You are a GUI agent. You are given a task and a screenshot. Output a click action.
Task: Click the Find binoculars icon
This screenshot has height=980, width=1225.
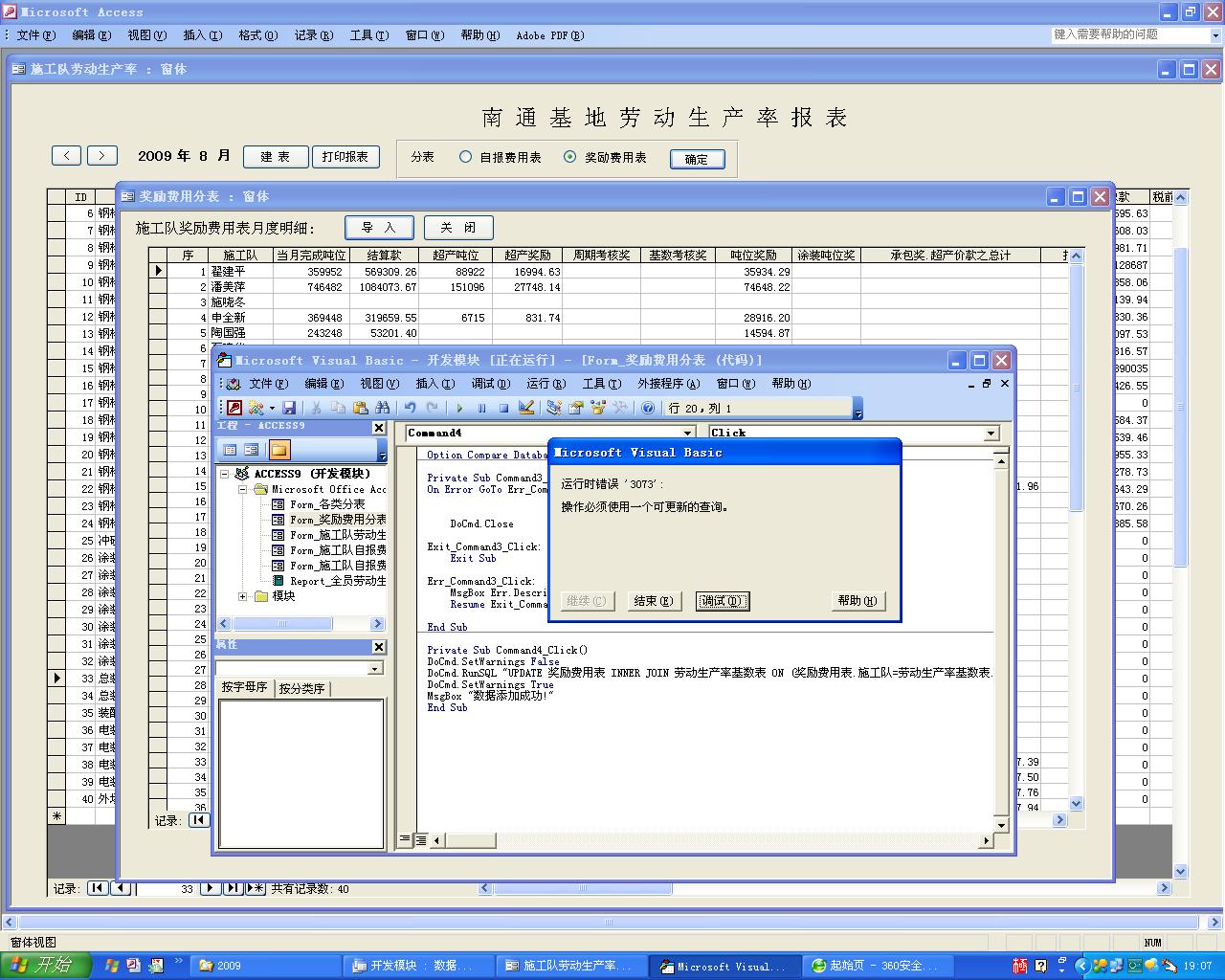pyautogui.click(x=382, y=408)
